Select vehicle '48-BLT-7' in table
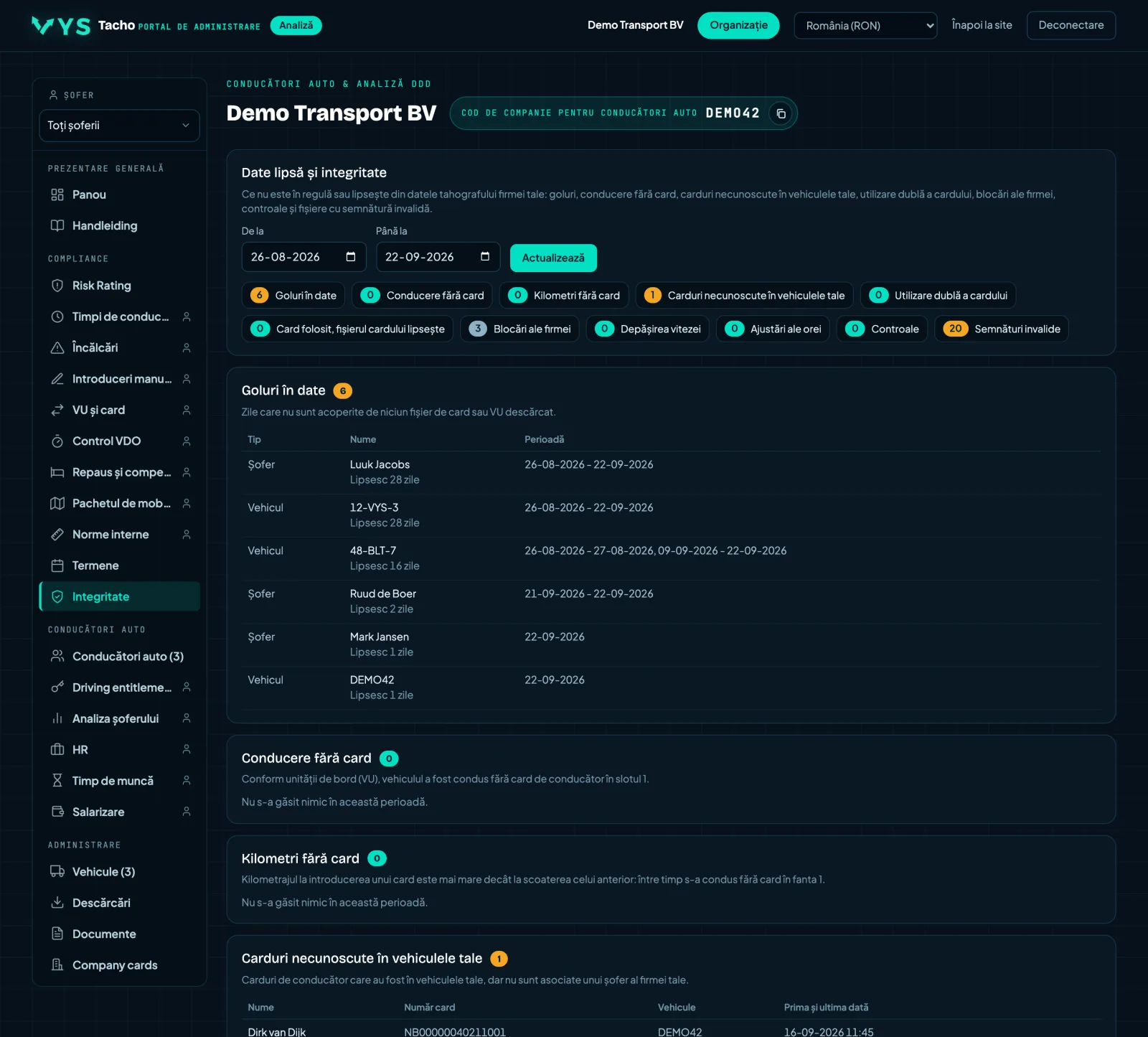The height and width of the screenshot is (1037, 1148). pos(373,550)
